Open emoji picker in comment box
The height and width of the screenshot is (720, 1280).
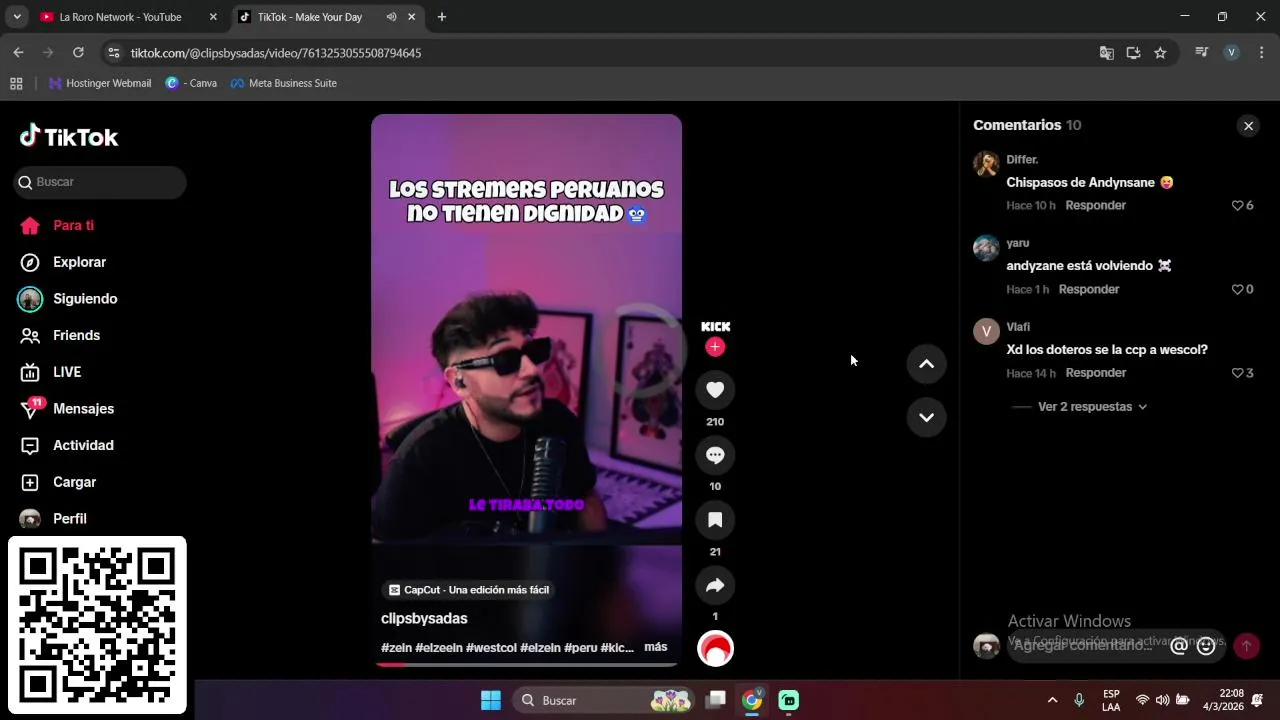click(1206, 646)
